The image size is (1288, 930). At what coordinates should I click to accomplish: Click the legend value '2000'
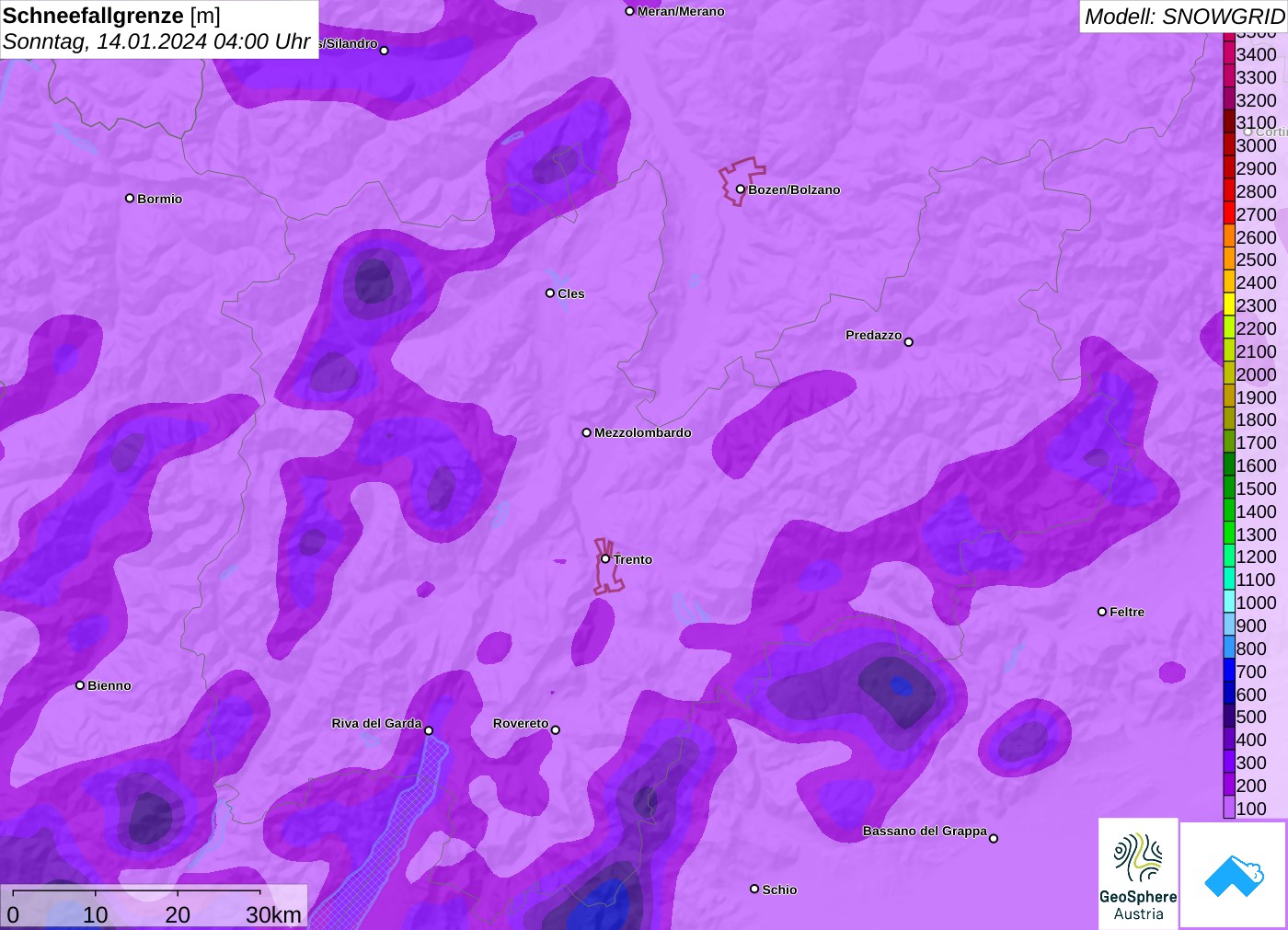click(x=1256, y=374)
